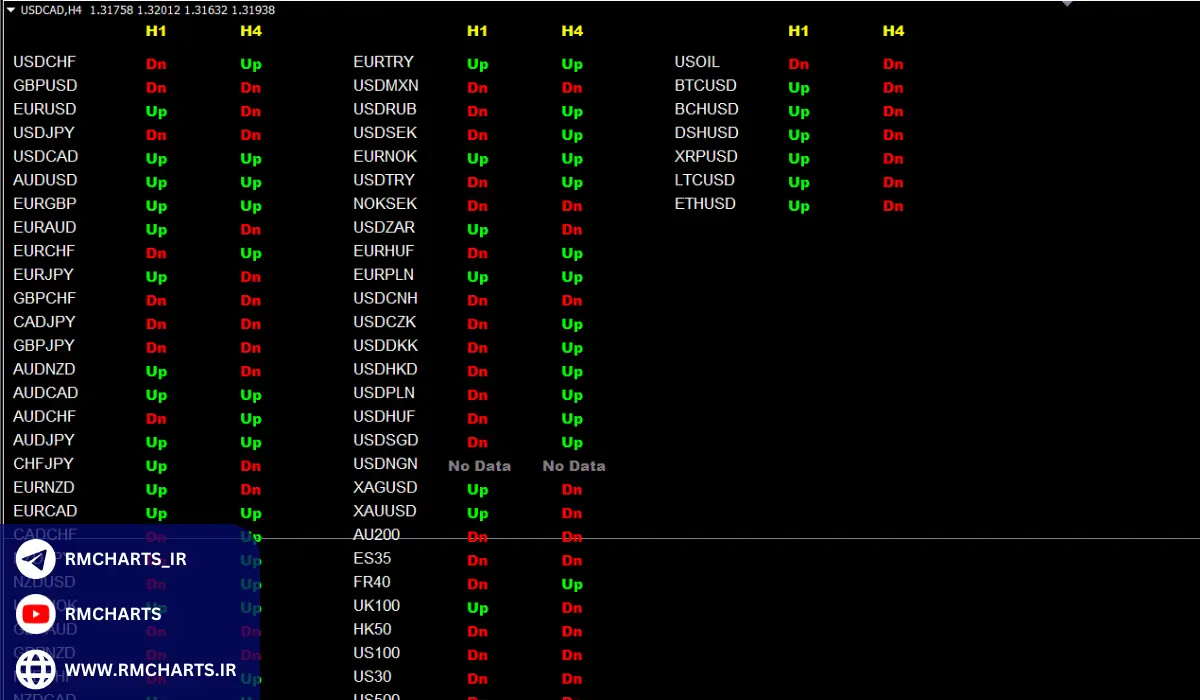
Task: Click the YouTube play button icon
Action: (35, 614)
